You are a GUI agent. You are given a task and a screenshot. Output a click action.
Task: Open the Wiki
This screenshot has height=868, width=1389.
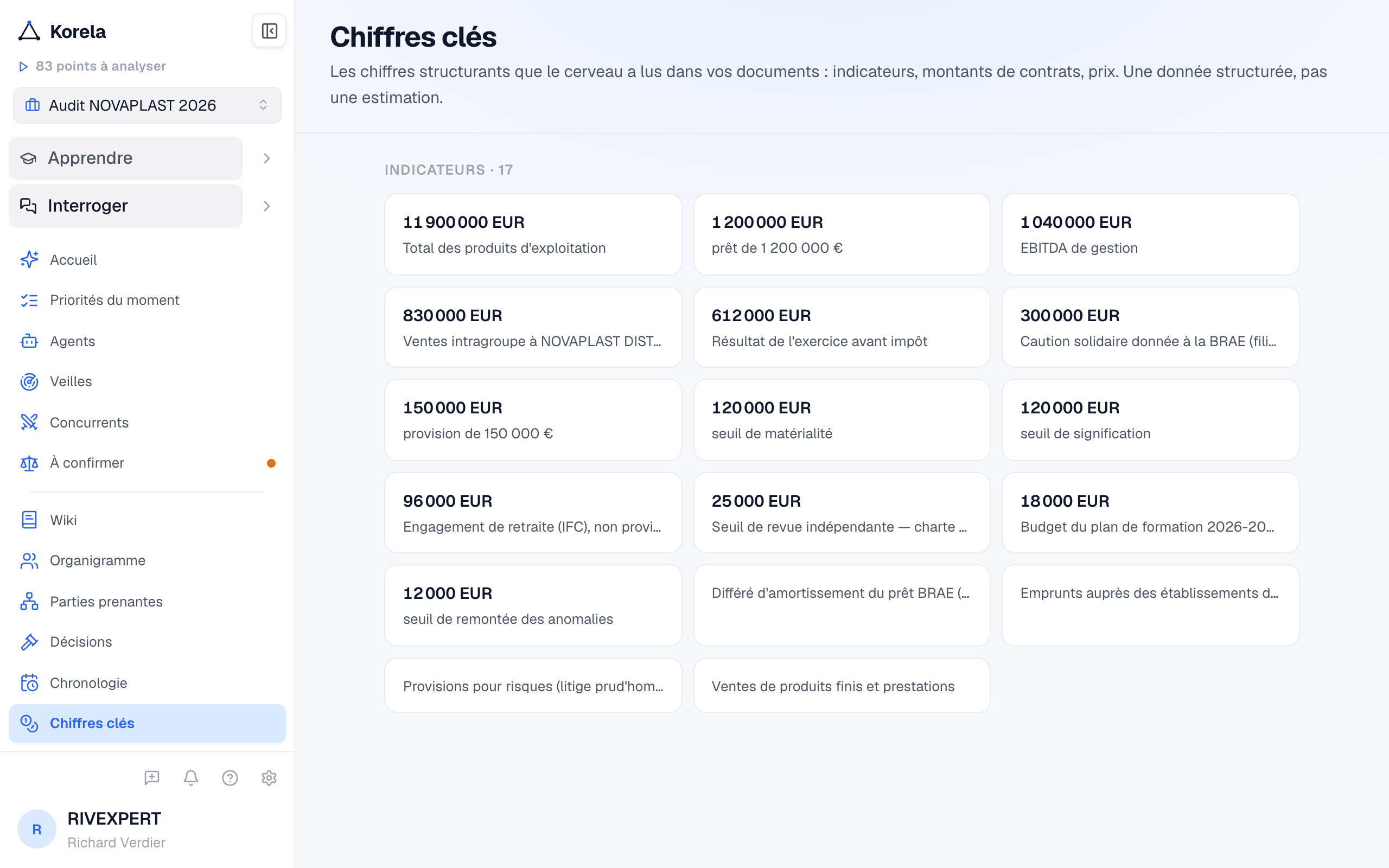[x=148, y=520]
